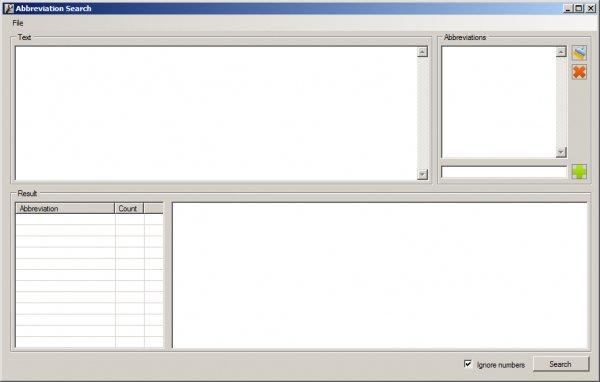
Task: Click the Abbreviation column header
Action: point(65,209)
